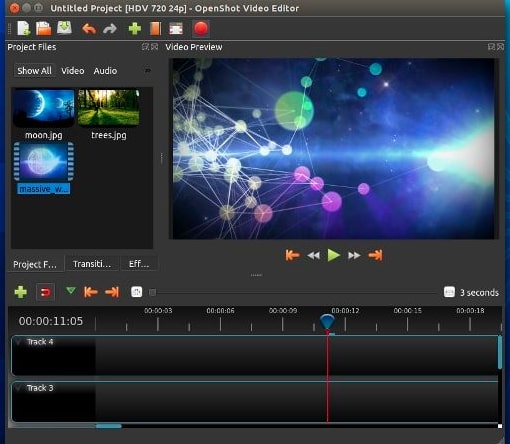This screenshot has height=444, width=510.
Task: Show All project files filter
Action: coord(34,71)
